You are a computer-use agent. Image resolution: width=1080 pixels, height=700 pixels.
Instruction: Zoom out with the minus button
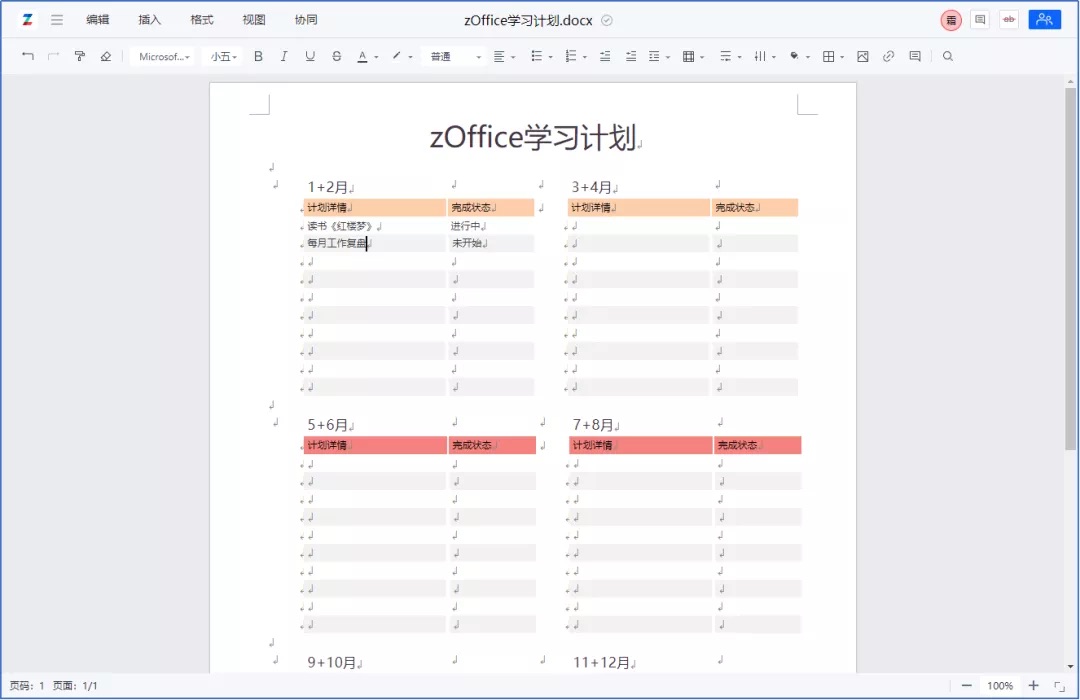(966, 686)
